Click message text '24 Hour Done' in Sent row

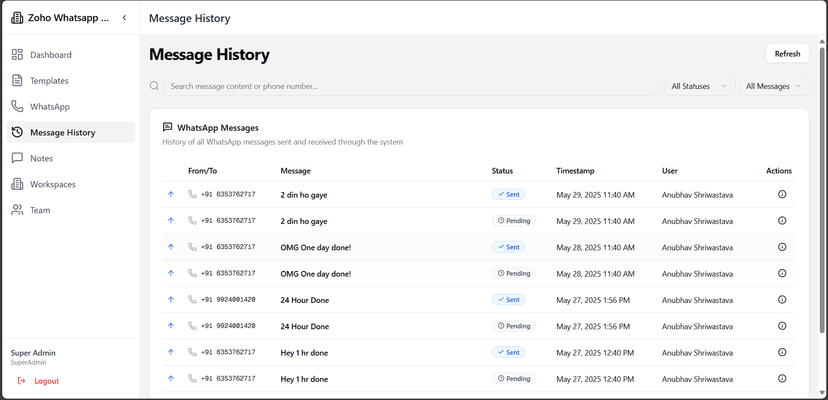click(x=305, y=300)
